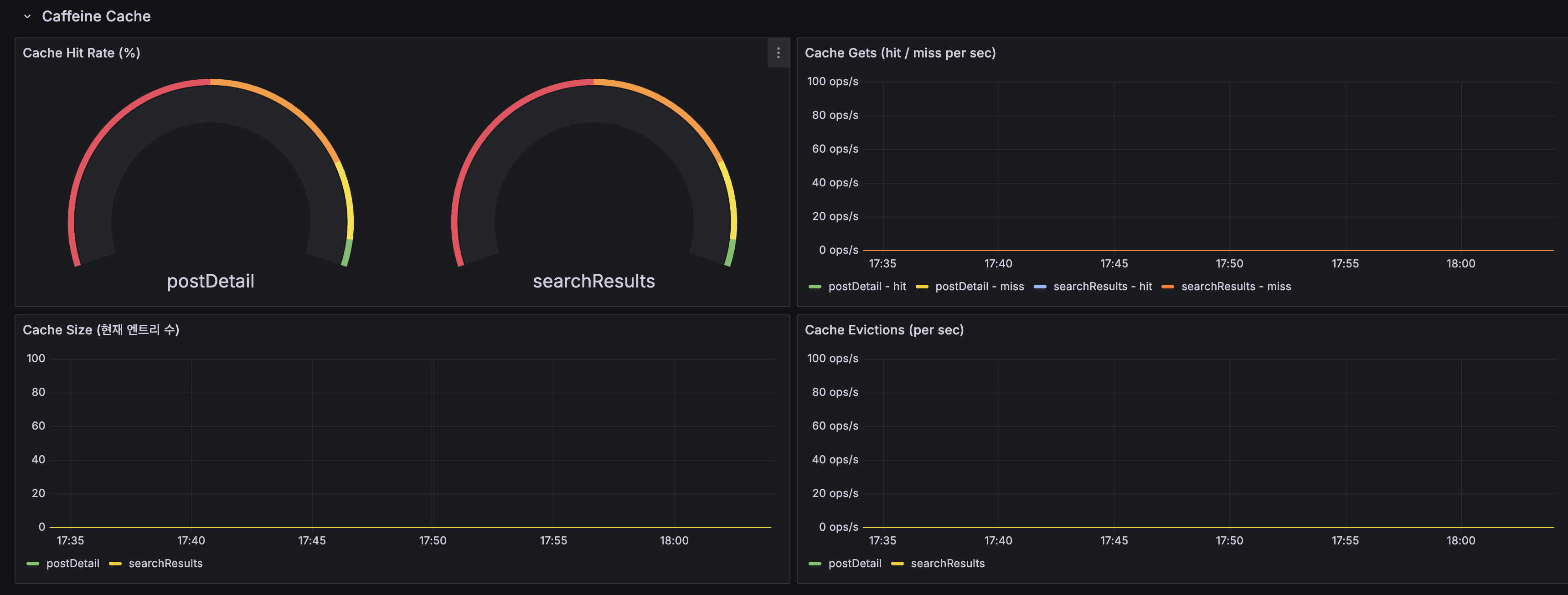Click the Cache Hit Rate panel title
This screenshot has width=1568, height=595.
81,53
